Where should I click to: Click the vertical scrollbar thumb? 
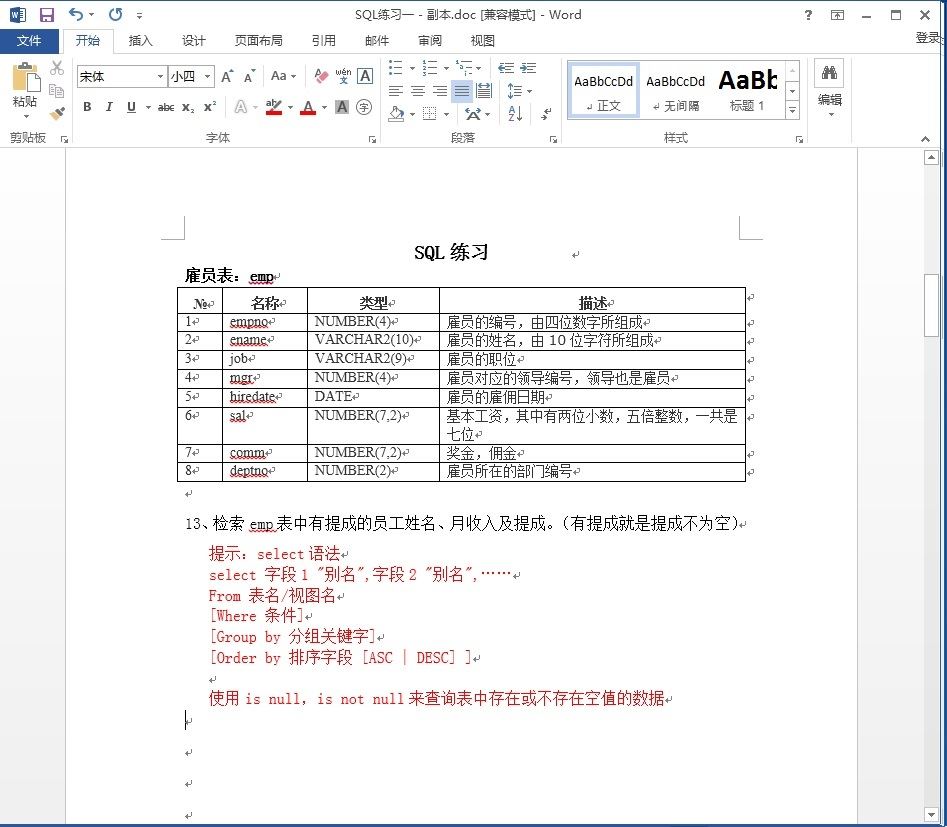tap(931, 306)
